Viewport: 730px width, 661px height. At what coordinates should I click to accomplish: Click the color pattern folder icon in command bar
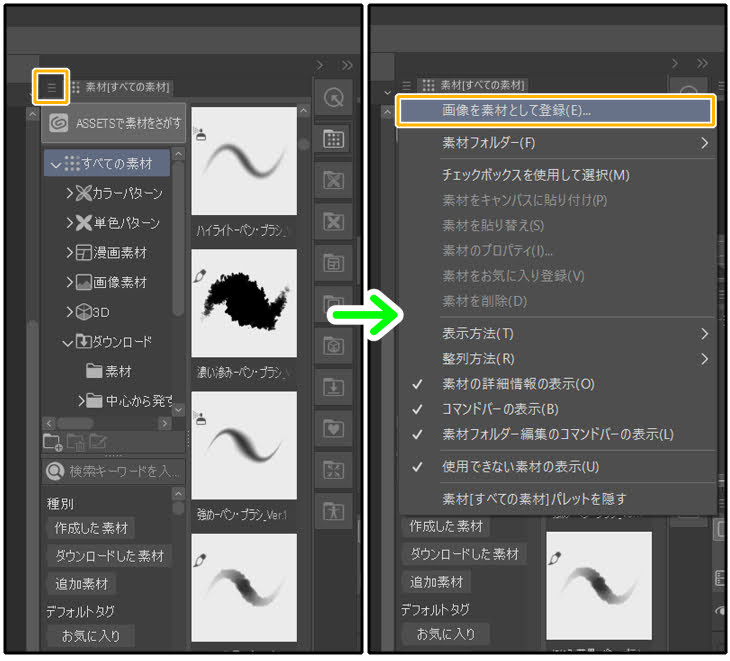[x=333, y=180]
